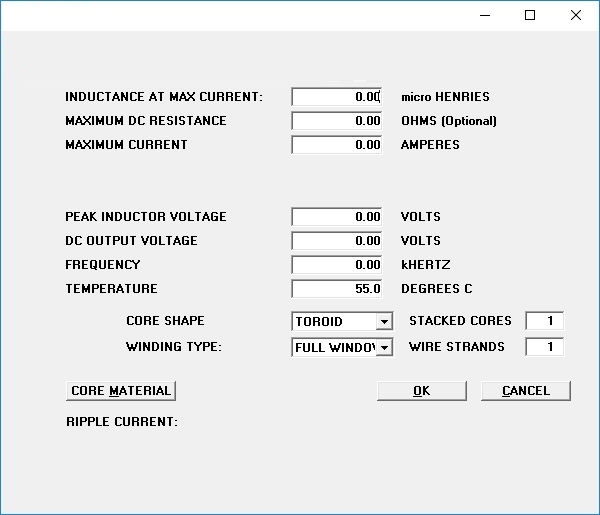Screen dimensions: 600x515
Task: Select the DC Output Voltage field
Action: [x=336, y=241]
